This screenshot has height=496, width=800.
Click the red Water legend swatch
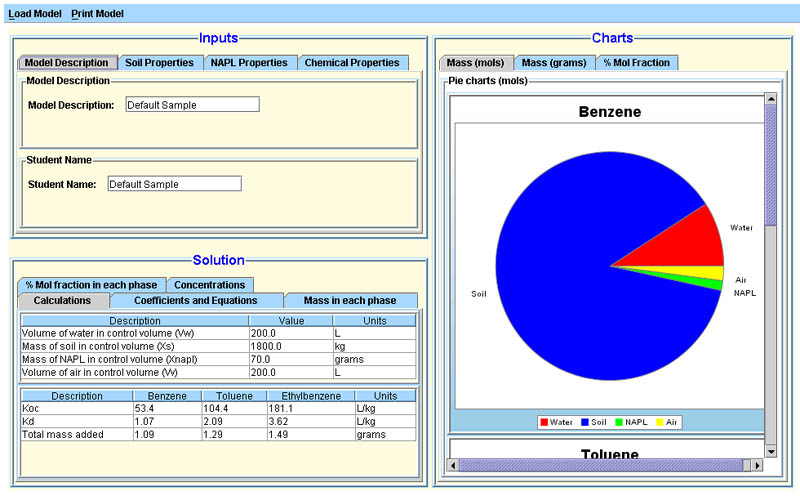(x=543, y=423)
